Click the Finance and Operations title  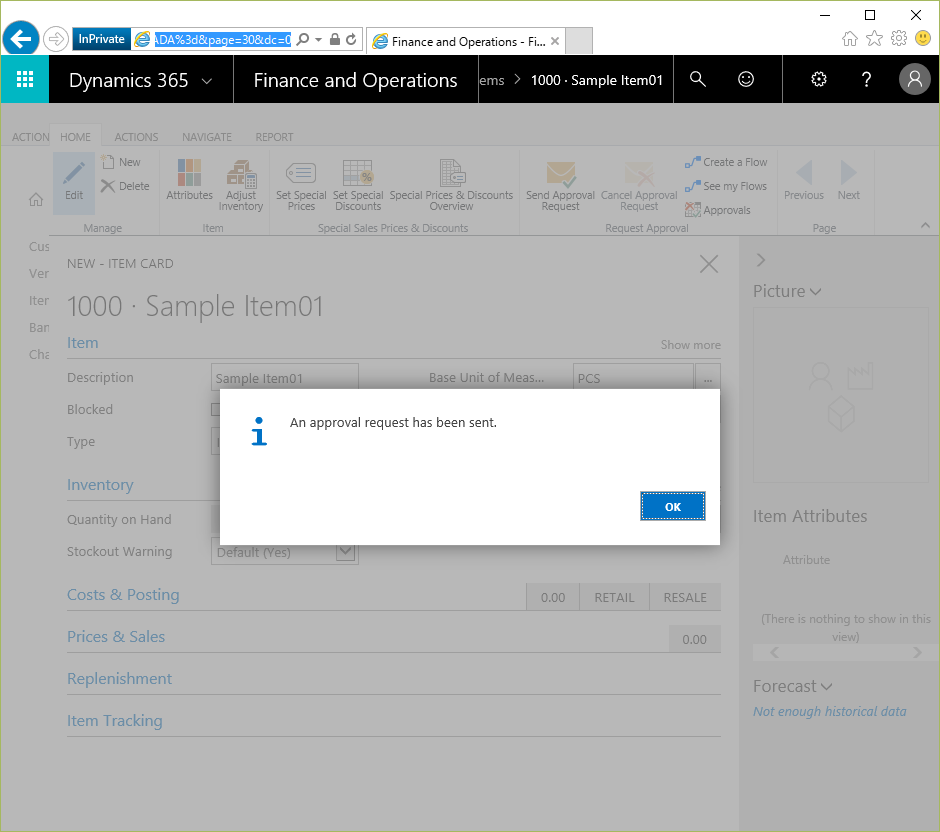[x=355, y=80]
